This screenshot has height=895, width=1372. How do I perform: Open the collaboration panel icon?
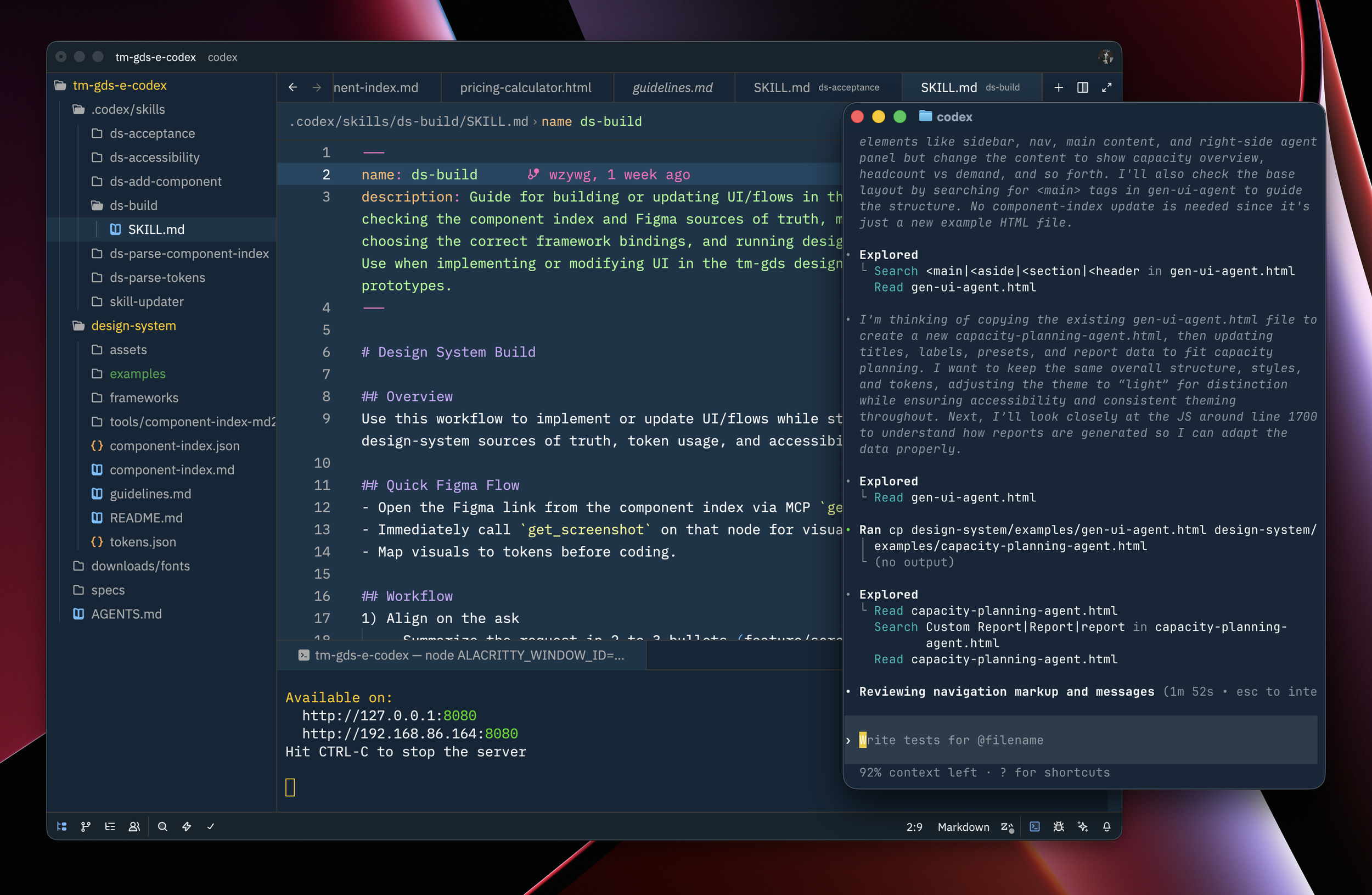[134, 826]
